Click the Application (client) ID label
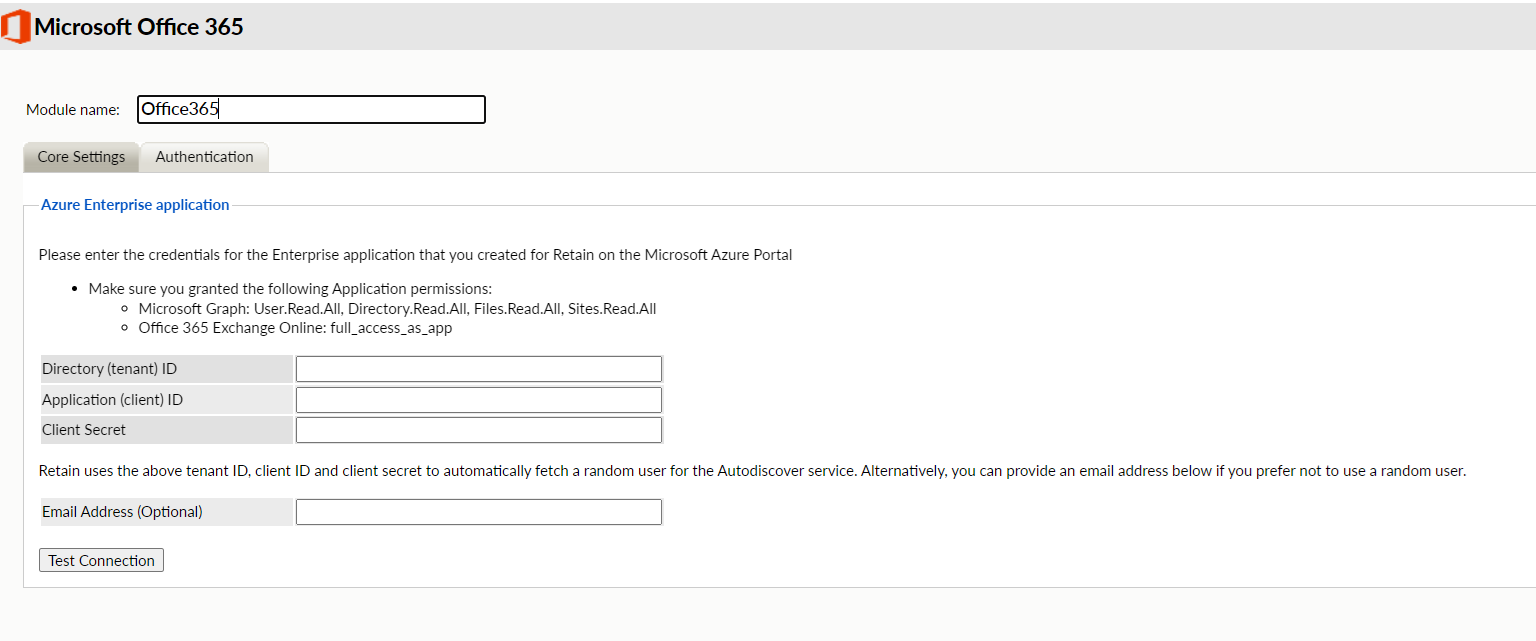Viewport: 1536px width, 641px height. click(x=112, y=400)
